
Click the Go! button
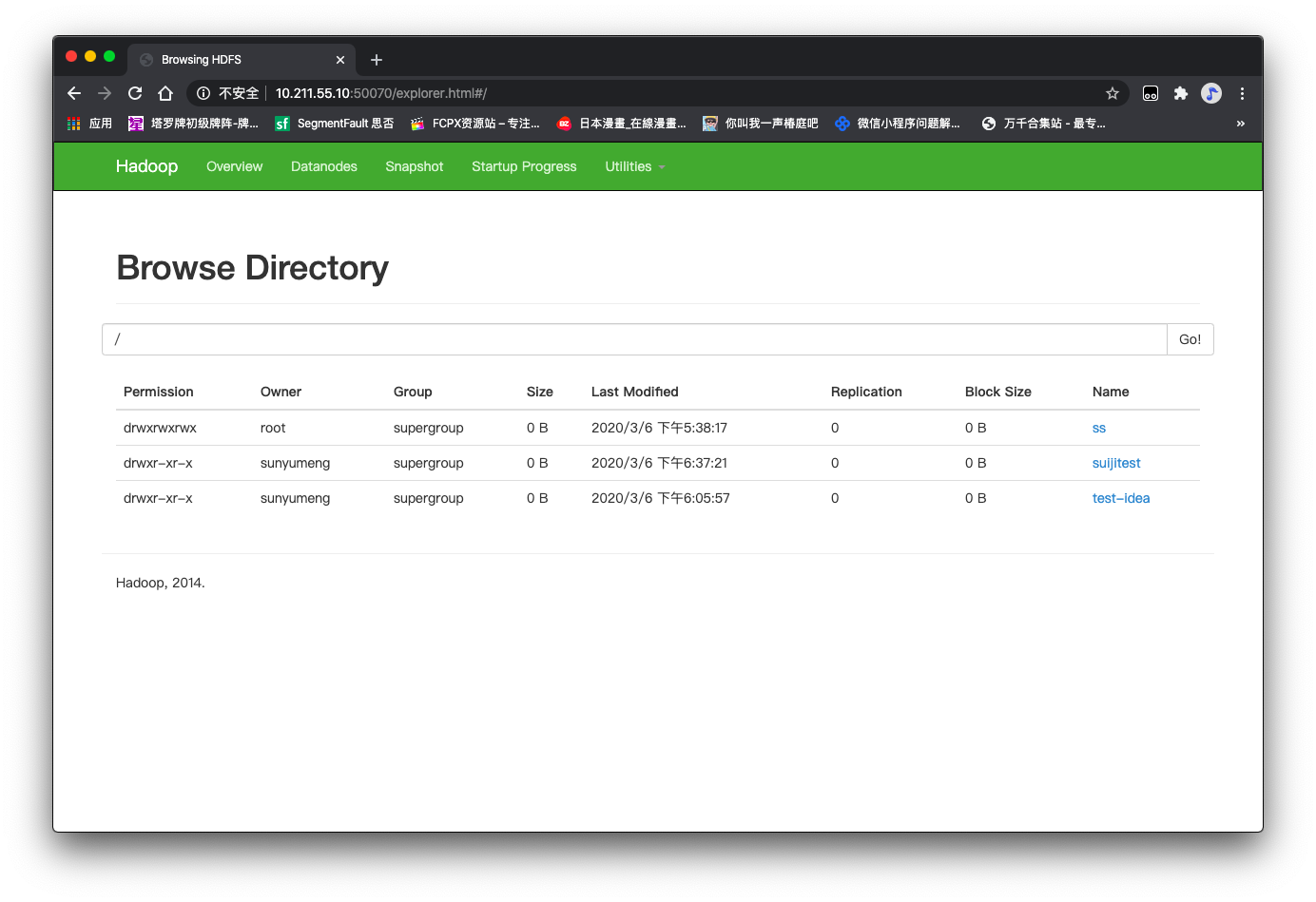click(1190, 339)
